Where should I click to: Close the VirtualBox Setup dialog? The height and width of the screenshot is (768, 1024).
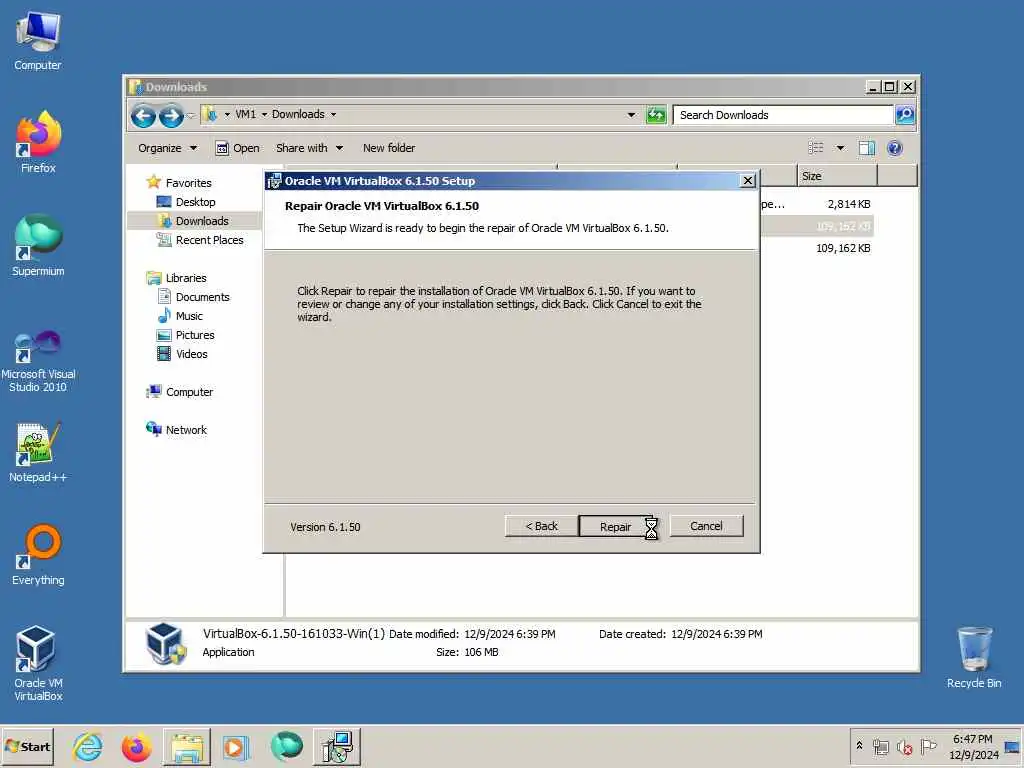[748, 181]
